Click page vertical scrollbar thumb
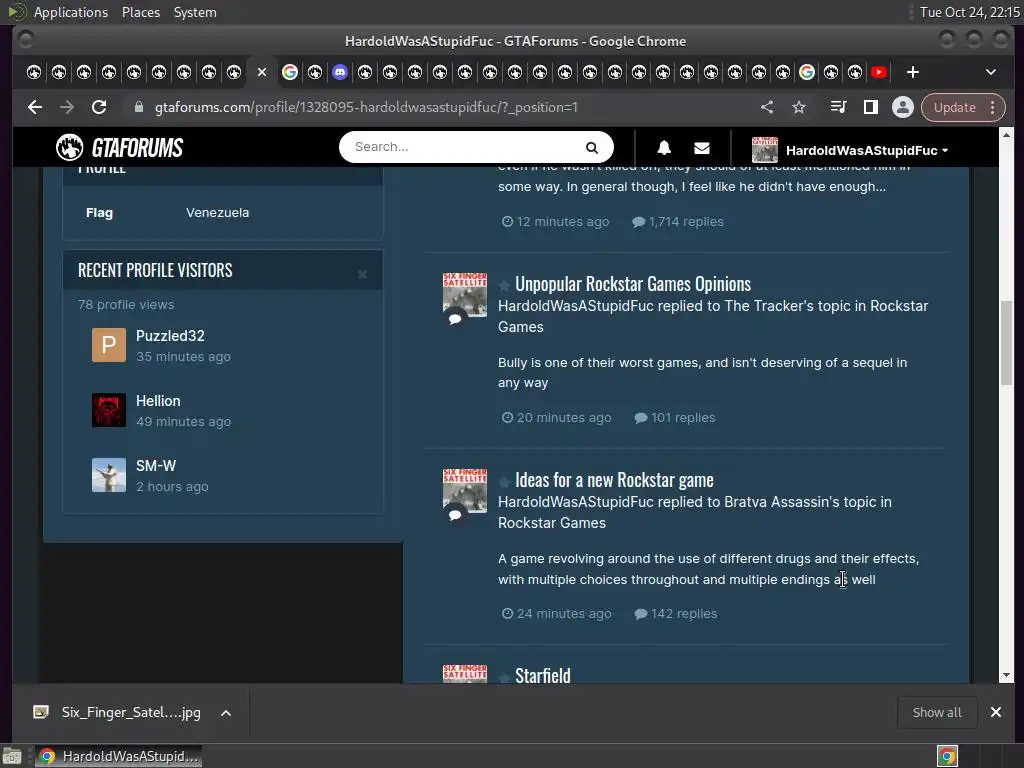The height and width of the screenshot is (768, 1024). pyautogui.click(x=1006, y=344)
